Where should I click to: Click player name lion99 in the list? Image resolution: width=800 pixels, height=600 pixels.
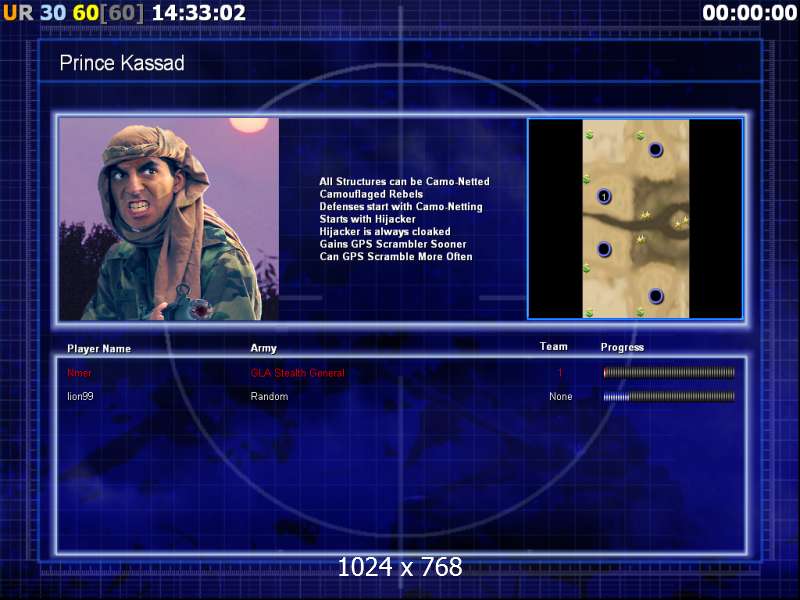(80, 397)
